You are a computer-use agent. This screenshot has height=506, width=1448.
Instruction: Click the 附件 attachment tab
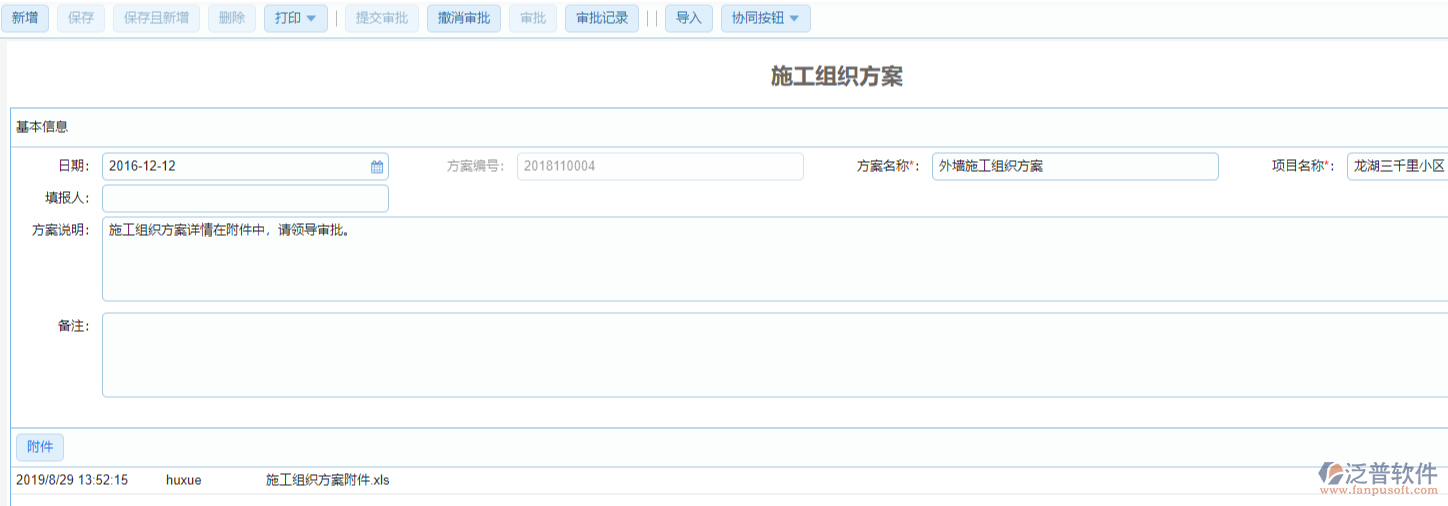pos(40,447)
